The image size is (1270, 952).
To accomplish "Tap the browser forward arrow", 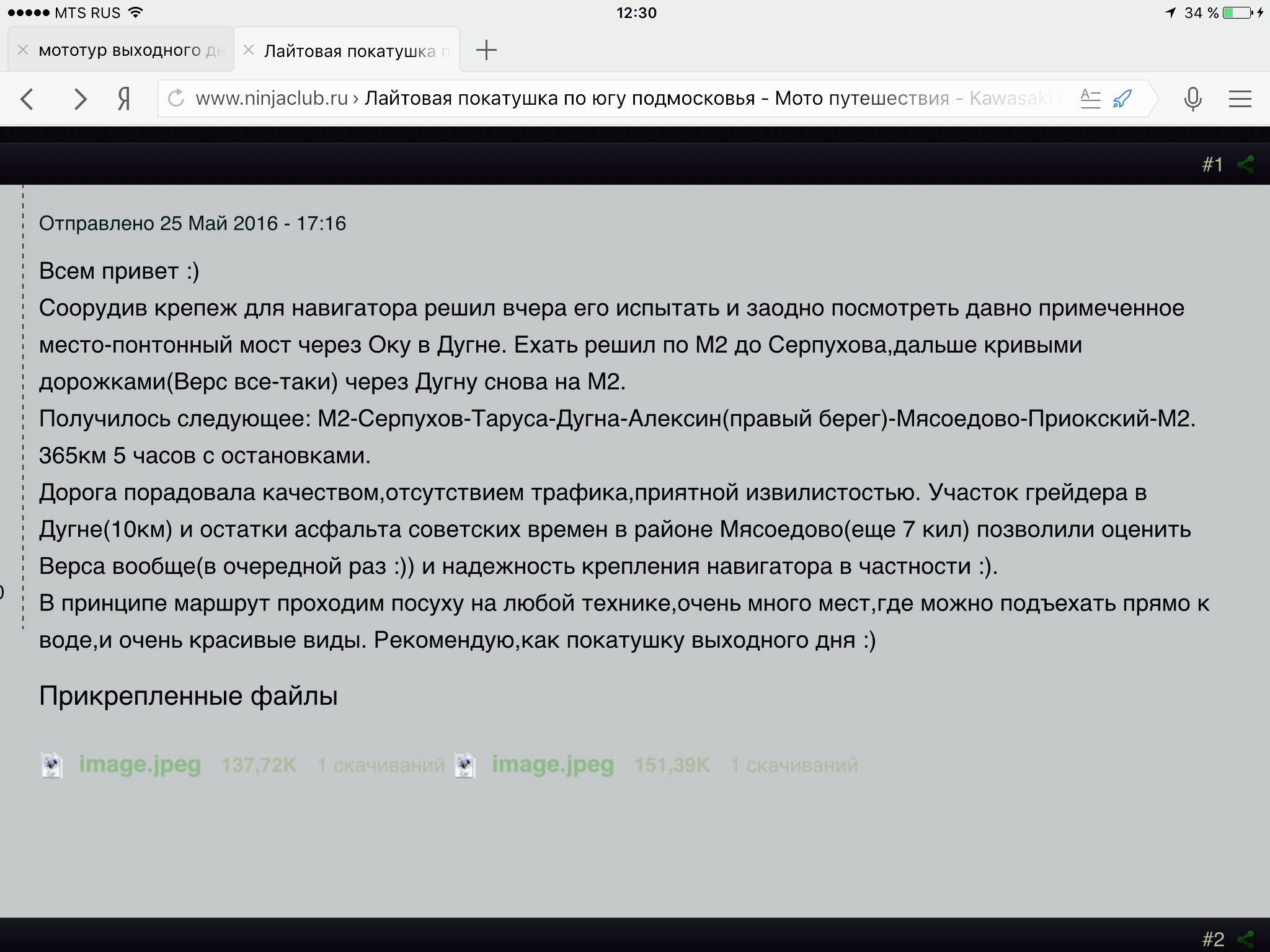I will 79,99.
